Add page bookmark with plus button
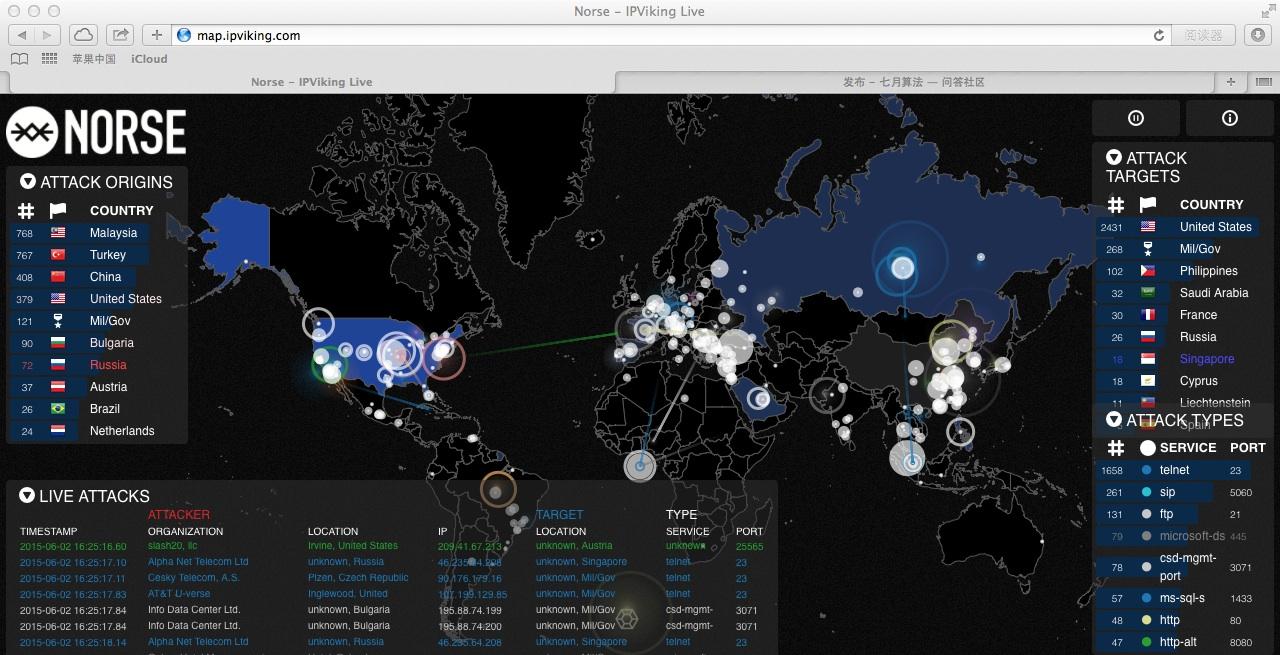This screenshot has width=1280, height=655. coord(157,35)
